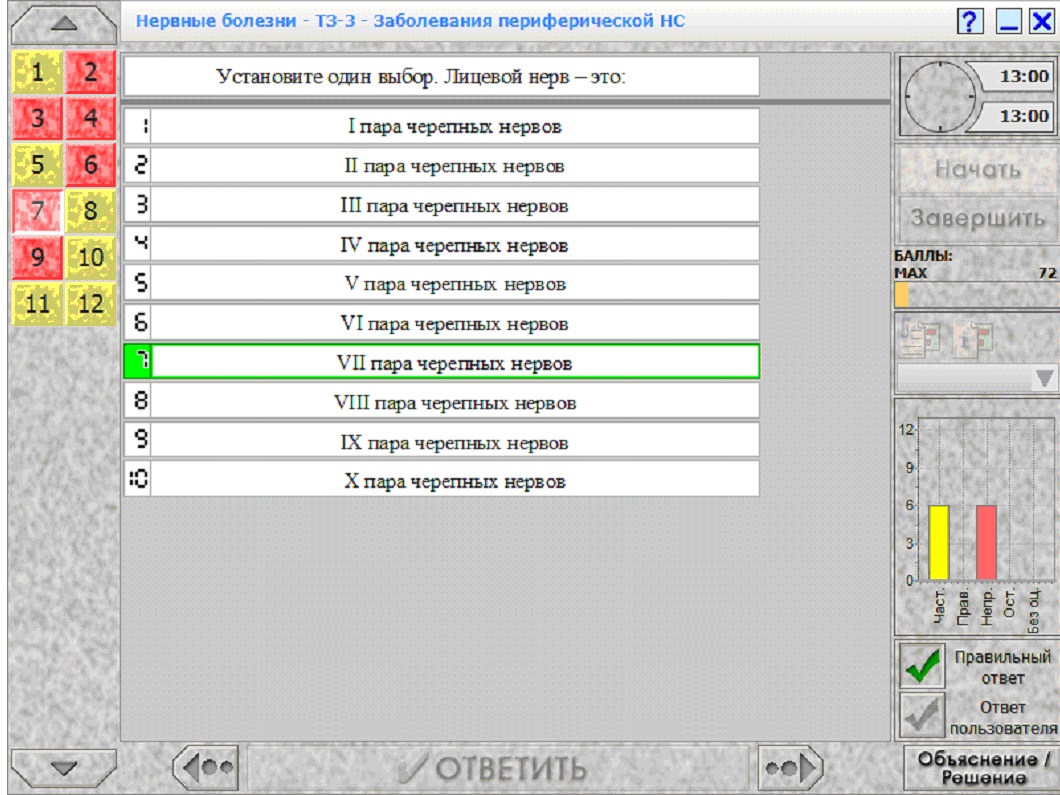Choose answer VII пара черепных нервов
The image size is (1060, 795).
(x=441, y=362)
